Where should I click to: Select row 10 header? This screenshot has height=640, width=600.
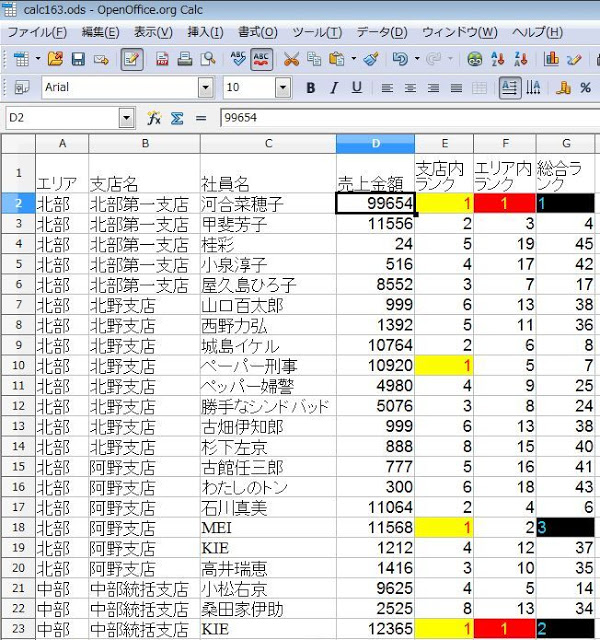18,366
